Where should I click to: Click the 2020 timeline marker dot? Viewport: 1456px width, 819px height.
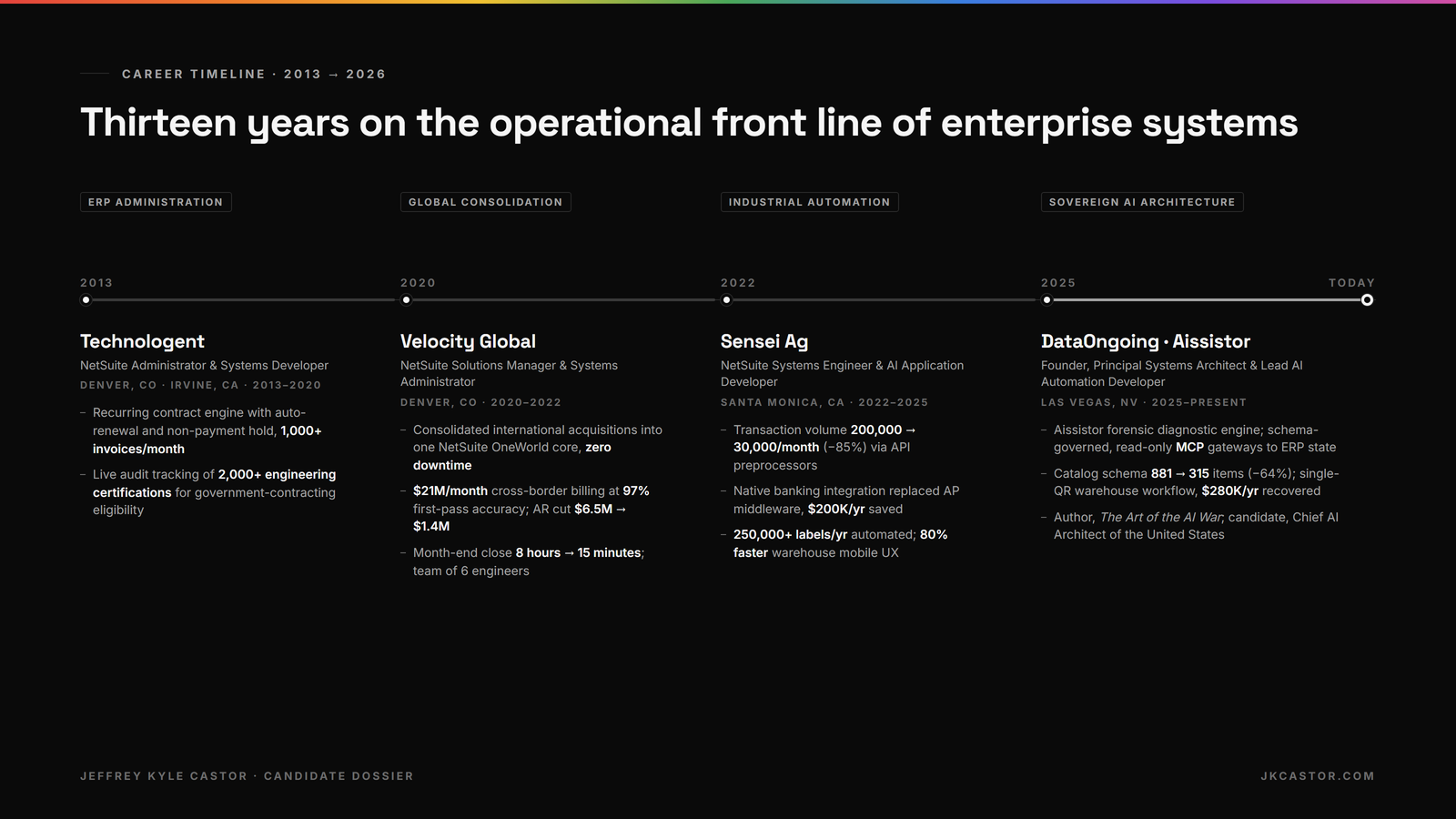click(406, 299)
